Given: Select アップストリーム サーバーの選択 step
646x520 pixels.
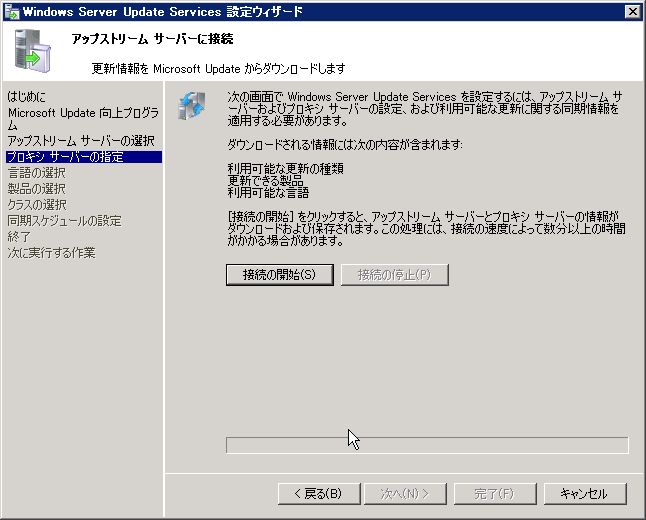Looking at the screenshot, I should click(81, 141).
